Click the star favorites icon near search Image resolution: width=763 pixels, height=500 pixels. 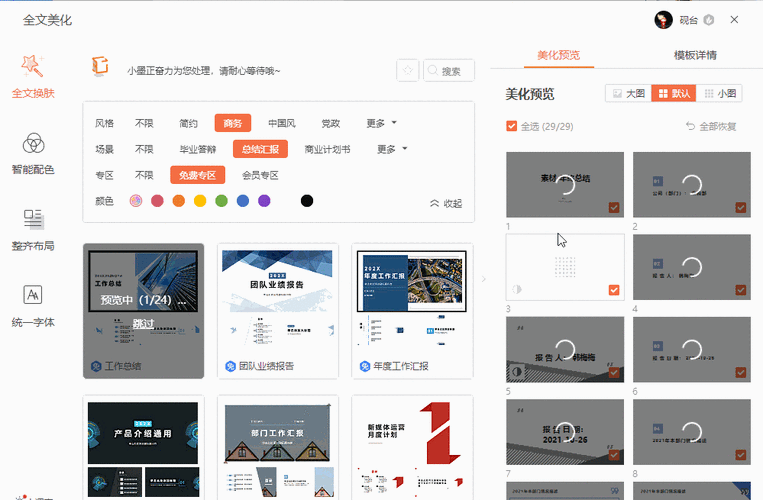tap(407, 71)
